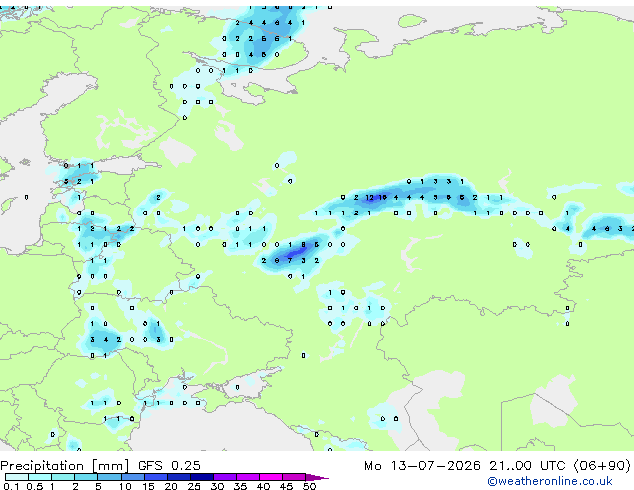
Task: Click the 'GFS 0.25' model label
Action: click(x=169, y=466)
